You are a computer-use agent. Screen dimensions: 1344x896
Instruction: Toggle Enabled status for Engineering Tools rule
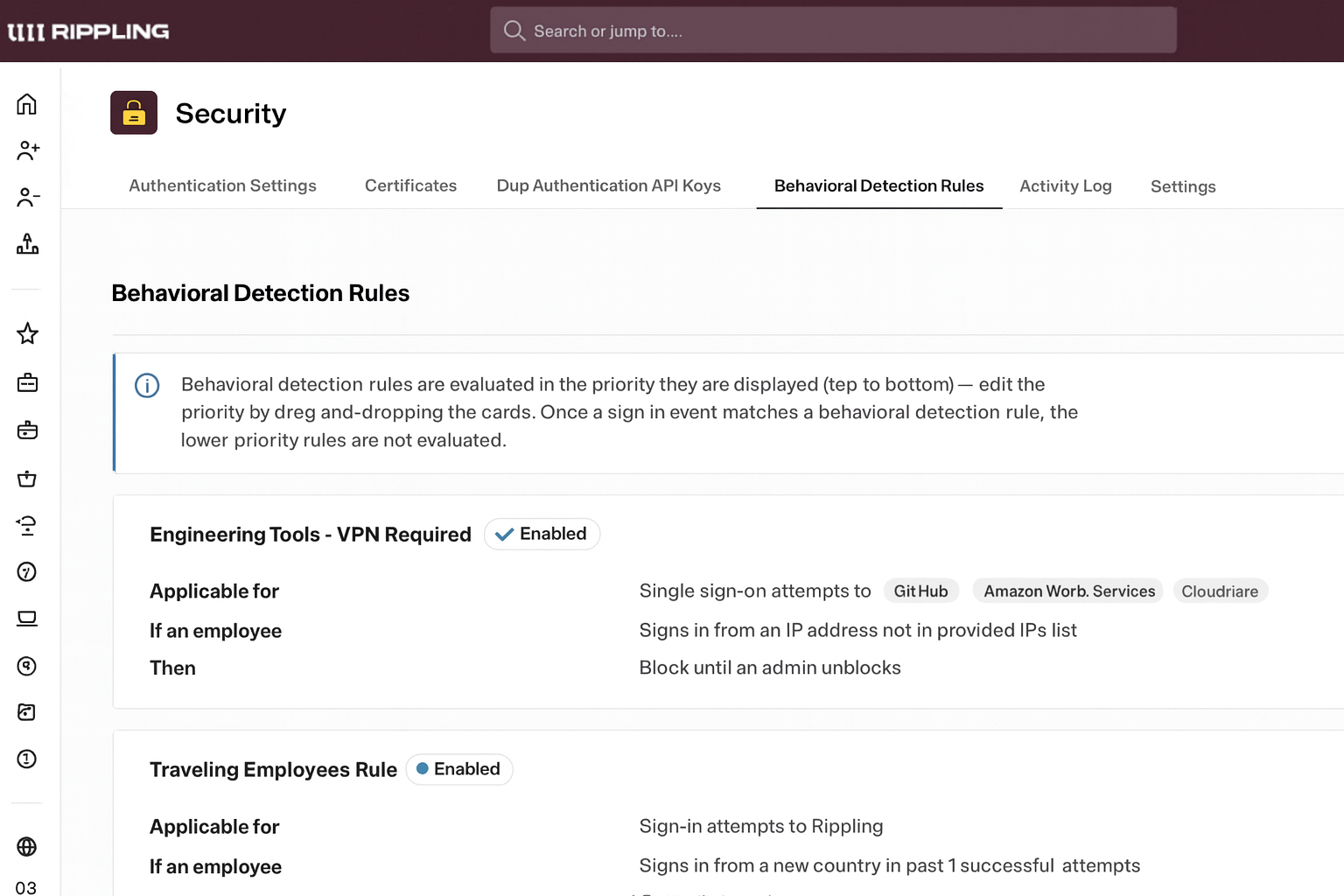(x=542, y=534)
